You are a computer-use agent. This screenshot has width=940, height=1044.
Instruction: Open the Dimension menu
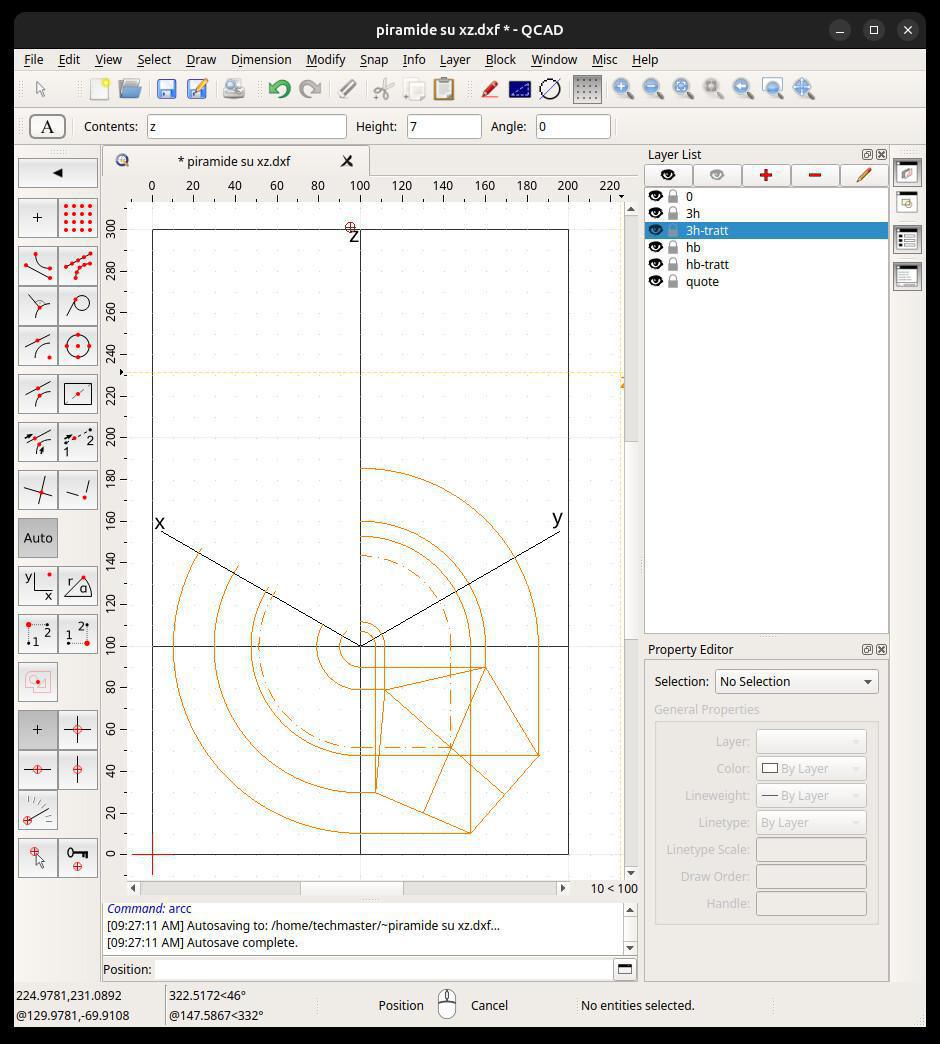click(x=260, y=59)
